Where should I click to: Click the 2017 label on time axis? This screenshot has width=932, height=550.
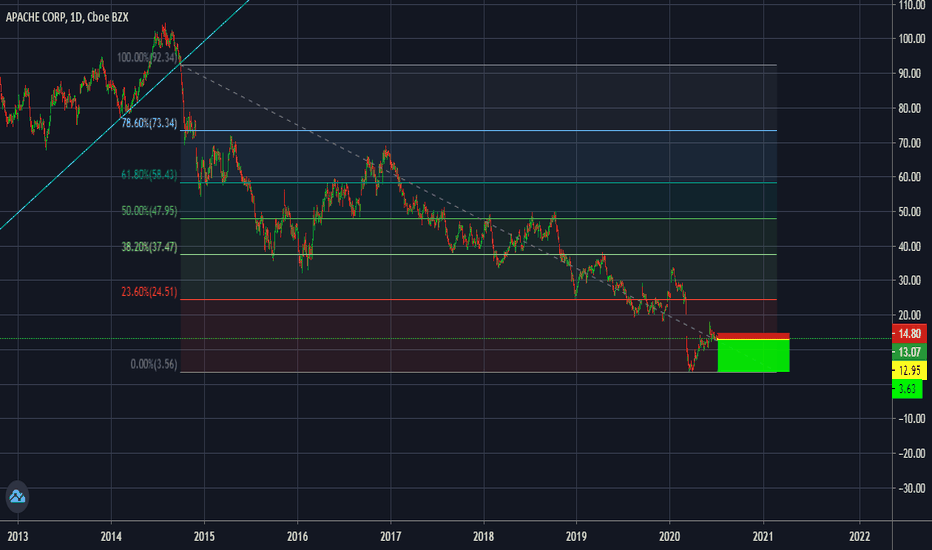click(x=391, y=536)
